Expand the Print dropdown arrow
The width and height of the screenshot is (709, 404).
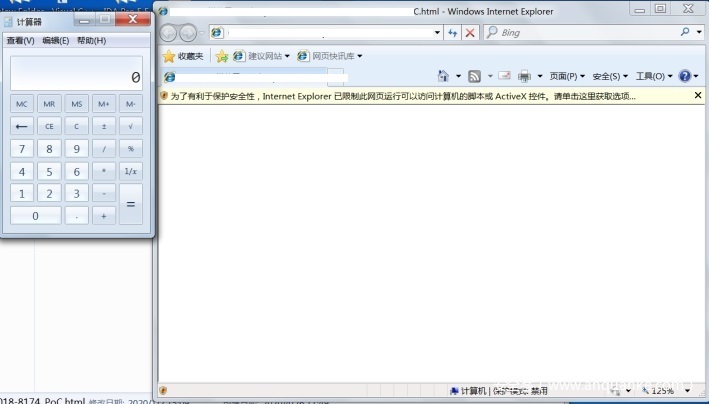540,76
